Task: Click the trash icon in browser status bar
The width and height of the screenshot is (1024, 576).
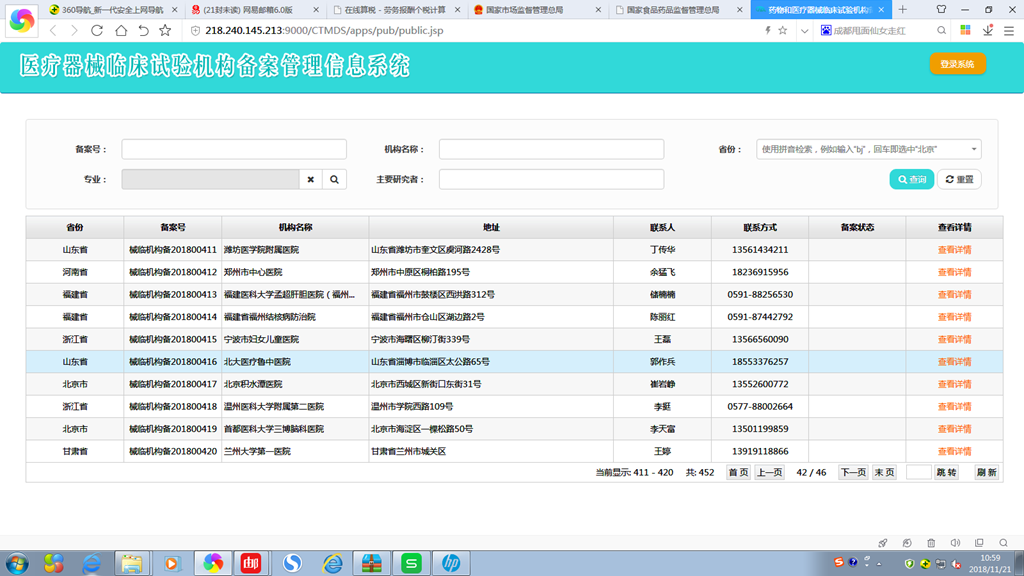Action: pos(931,543)
